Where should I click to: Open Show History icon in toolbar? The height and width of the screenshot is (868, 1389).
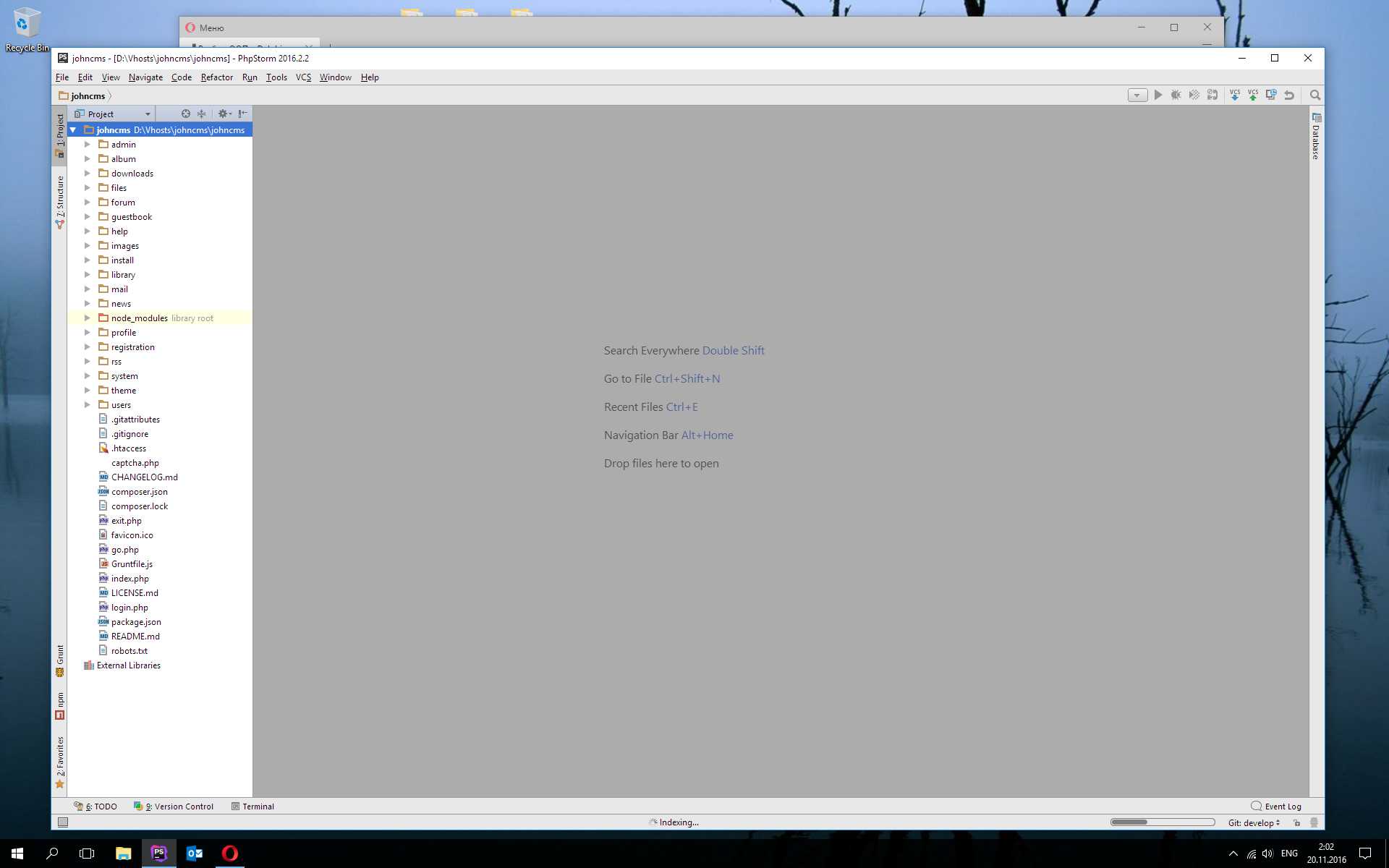point(1270,95)
